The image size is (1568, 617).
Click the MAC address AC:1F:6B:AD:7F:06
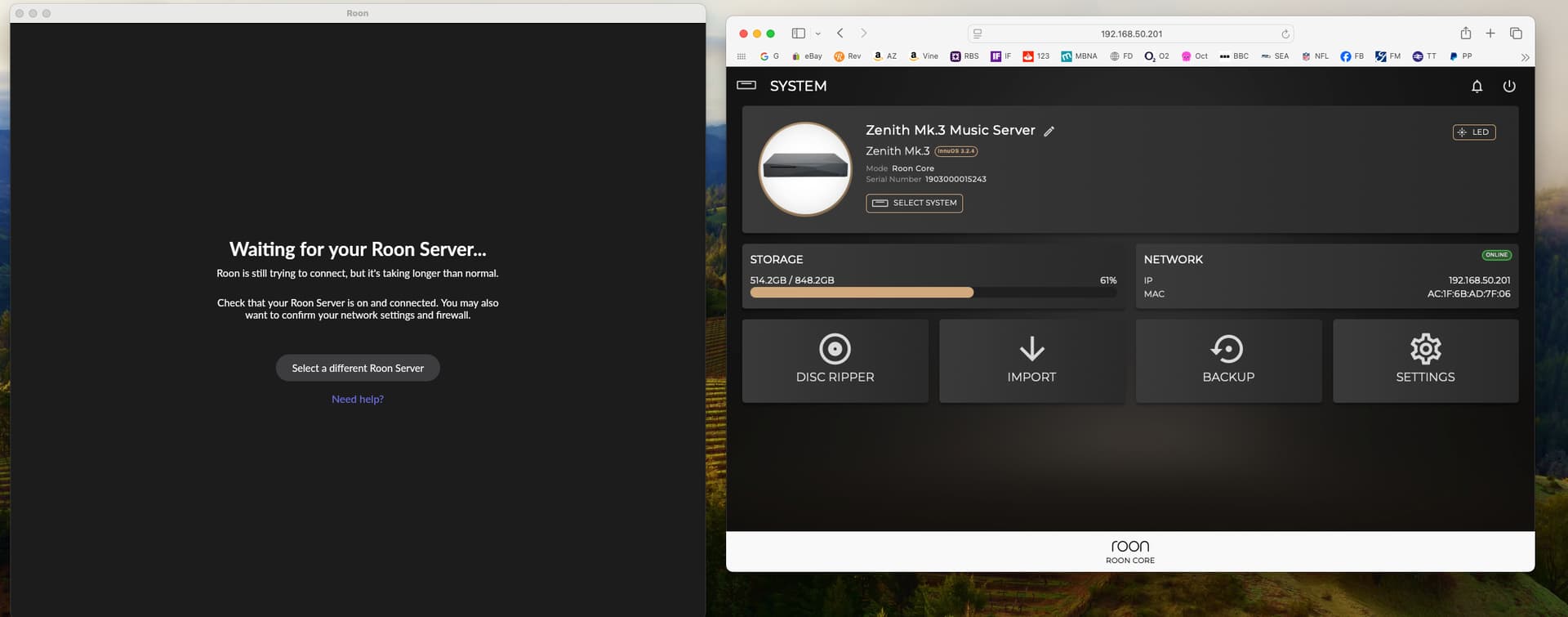click(1468, 293)
